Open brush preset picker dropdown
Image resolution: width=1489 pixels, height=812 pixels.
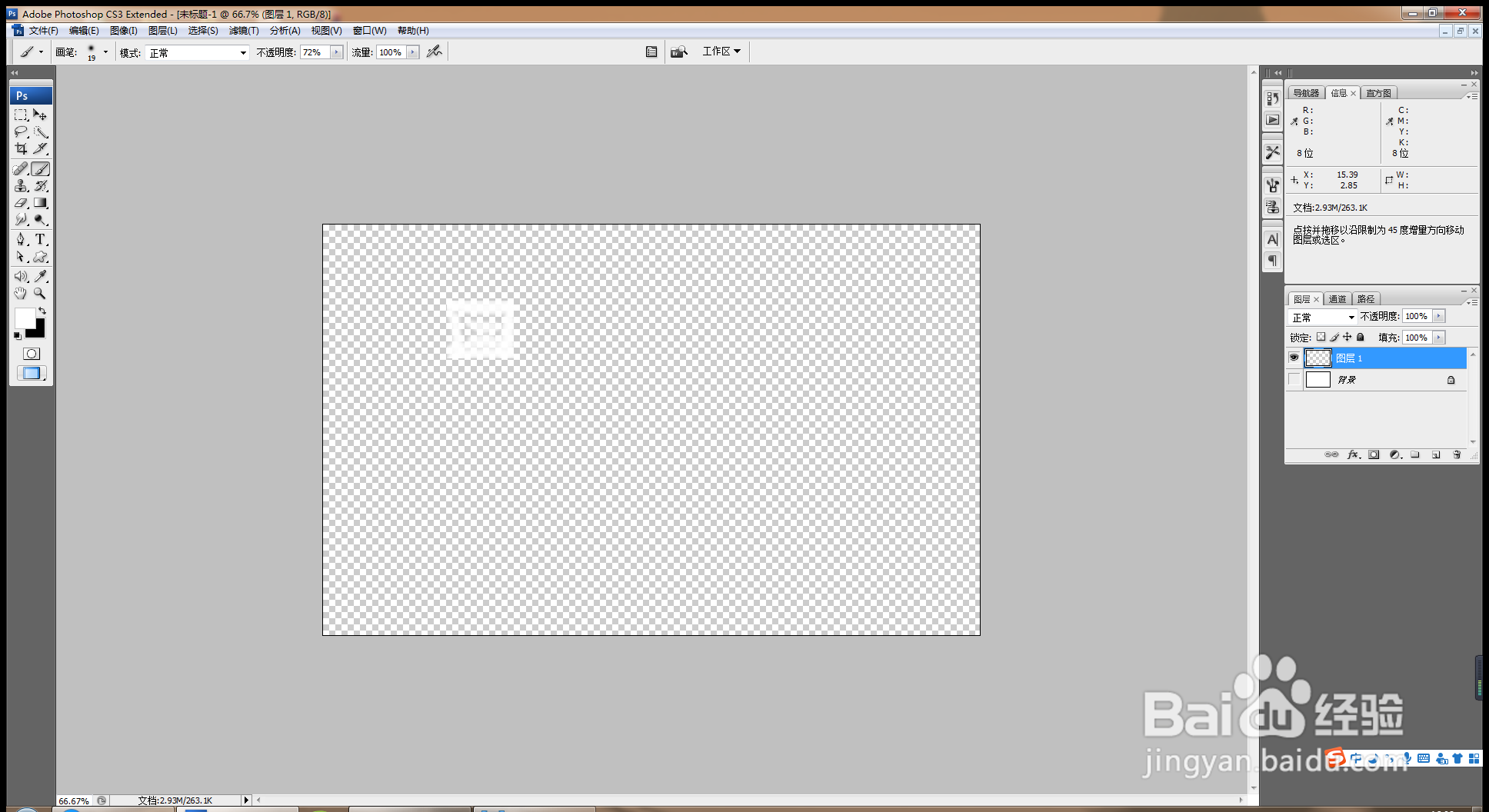pos(105,52)
